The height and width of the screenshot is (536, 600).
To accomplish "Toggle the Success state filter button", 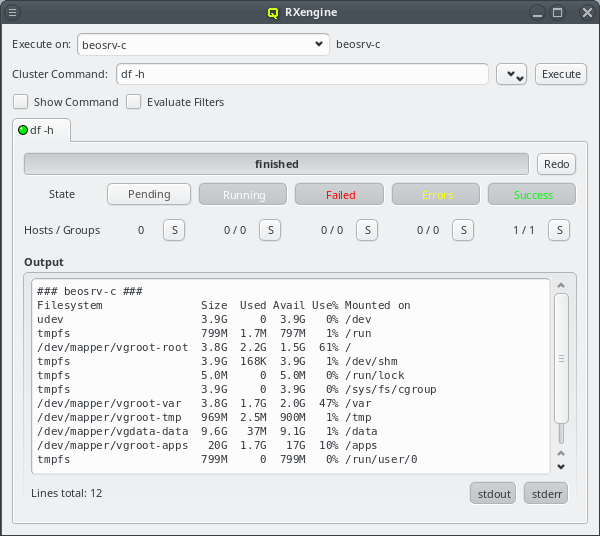I will (x=532, y=194).
